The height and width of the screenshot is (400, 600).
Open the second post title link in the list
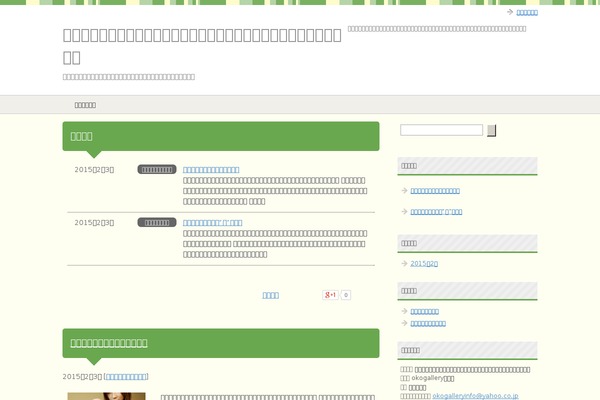(212, 222)
